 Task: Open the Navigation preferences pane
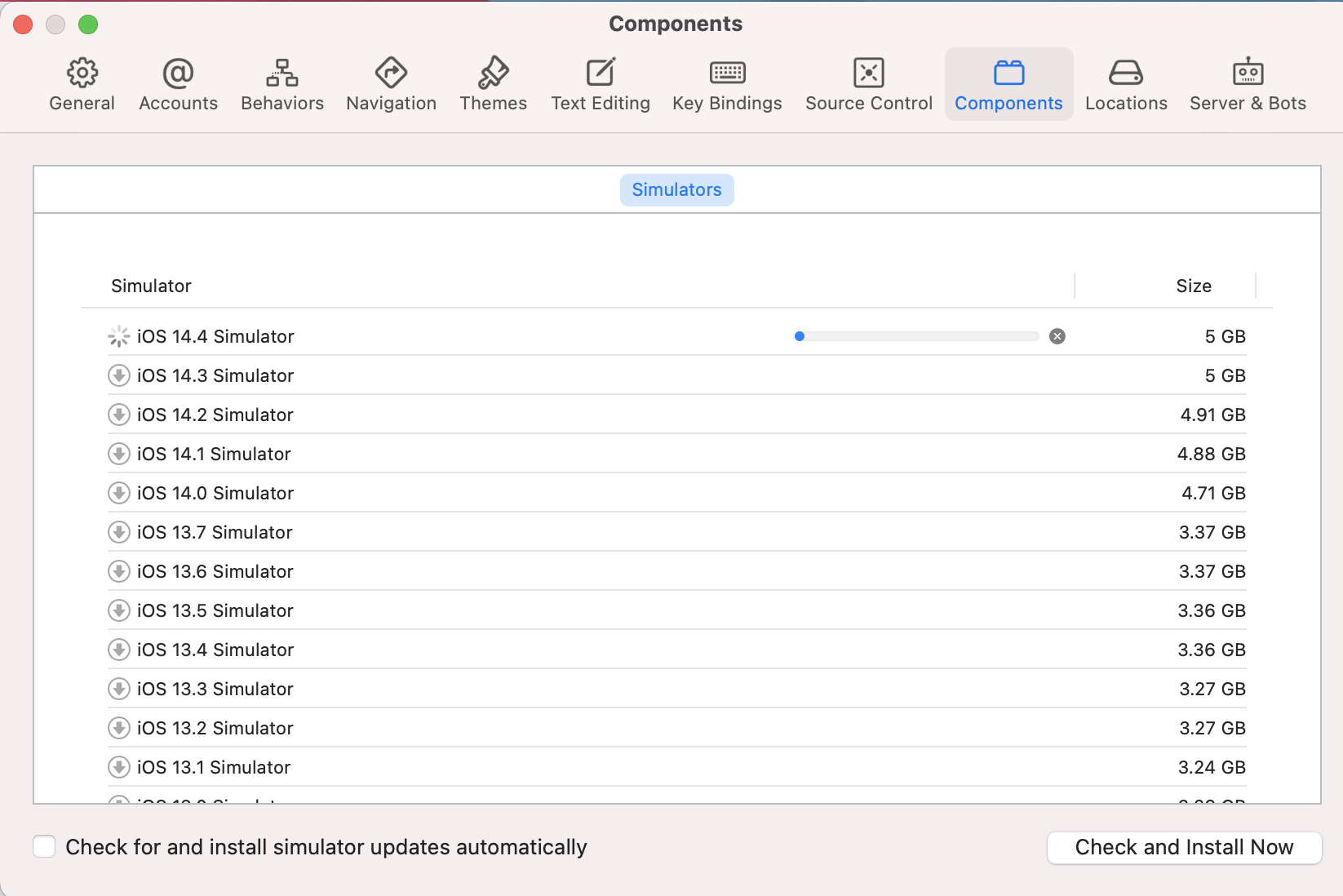(x=391, y=84)
